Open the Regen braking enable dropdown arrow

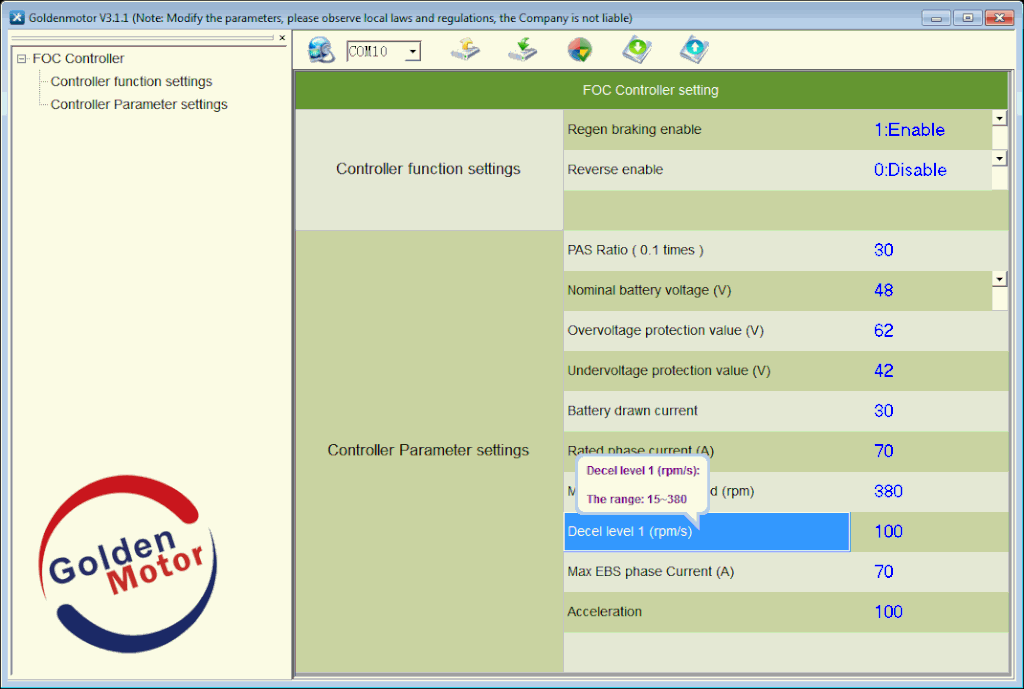(998, 118)
